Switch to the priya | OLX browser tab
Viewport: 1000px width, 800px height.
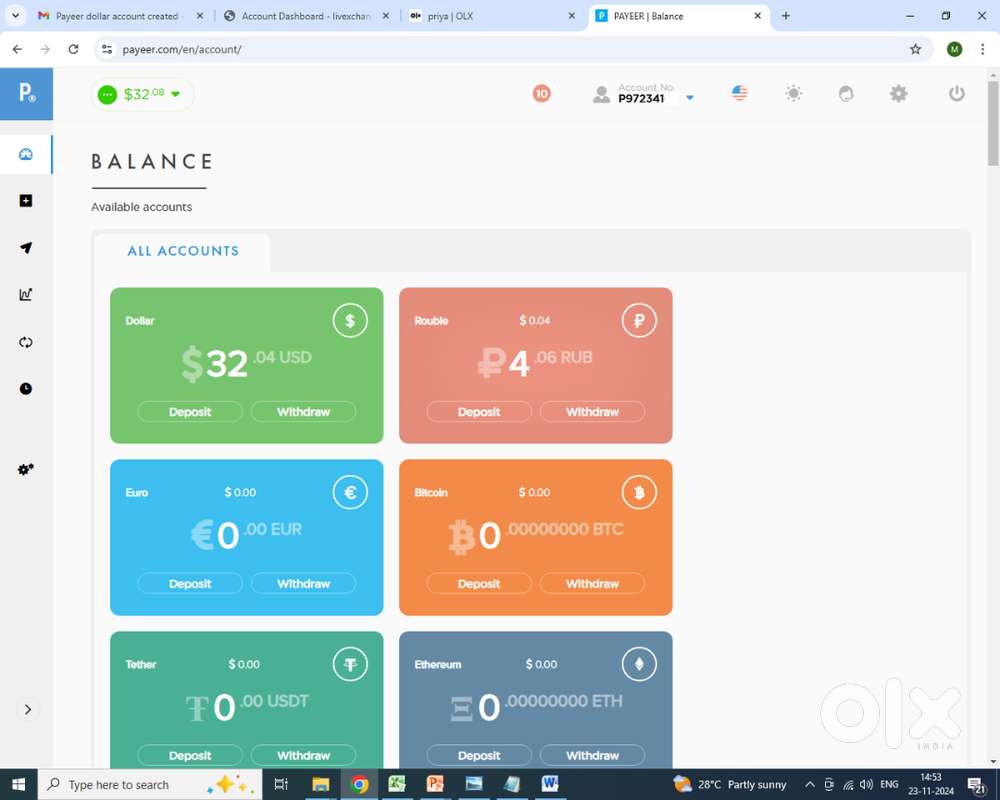click(492, 16)
